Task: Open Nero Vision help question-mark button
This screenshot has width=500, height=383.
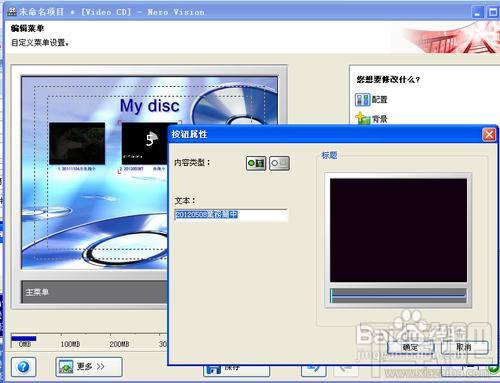Action: [x=23, y=367]
